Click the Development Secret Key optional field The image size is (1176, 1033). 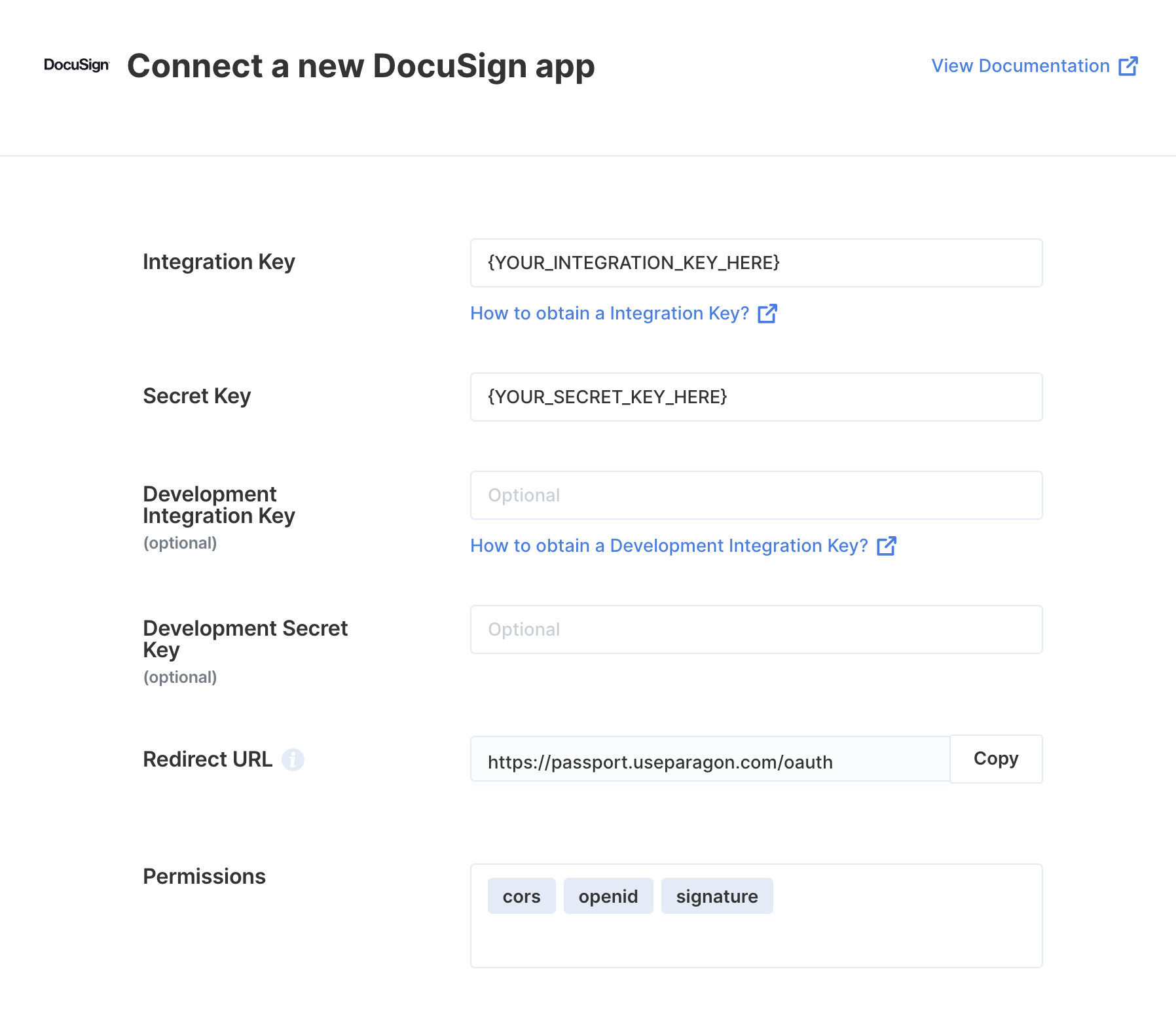coord(756,629)
